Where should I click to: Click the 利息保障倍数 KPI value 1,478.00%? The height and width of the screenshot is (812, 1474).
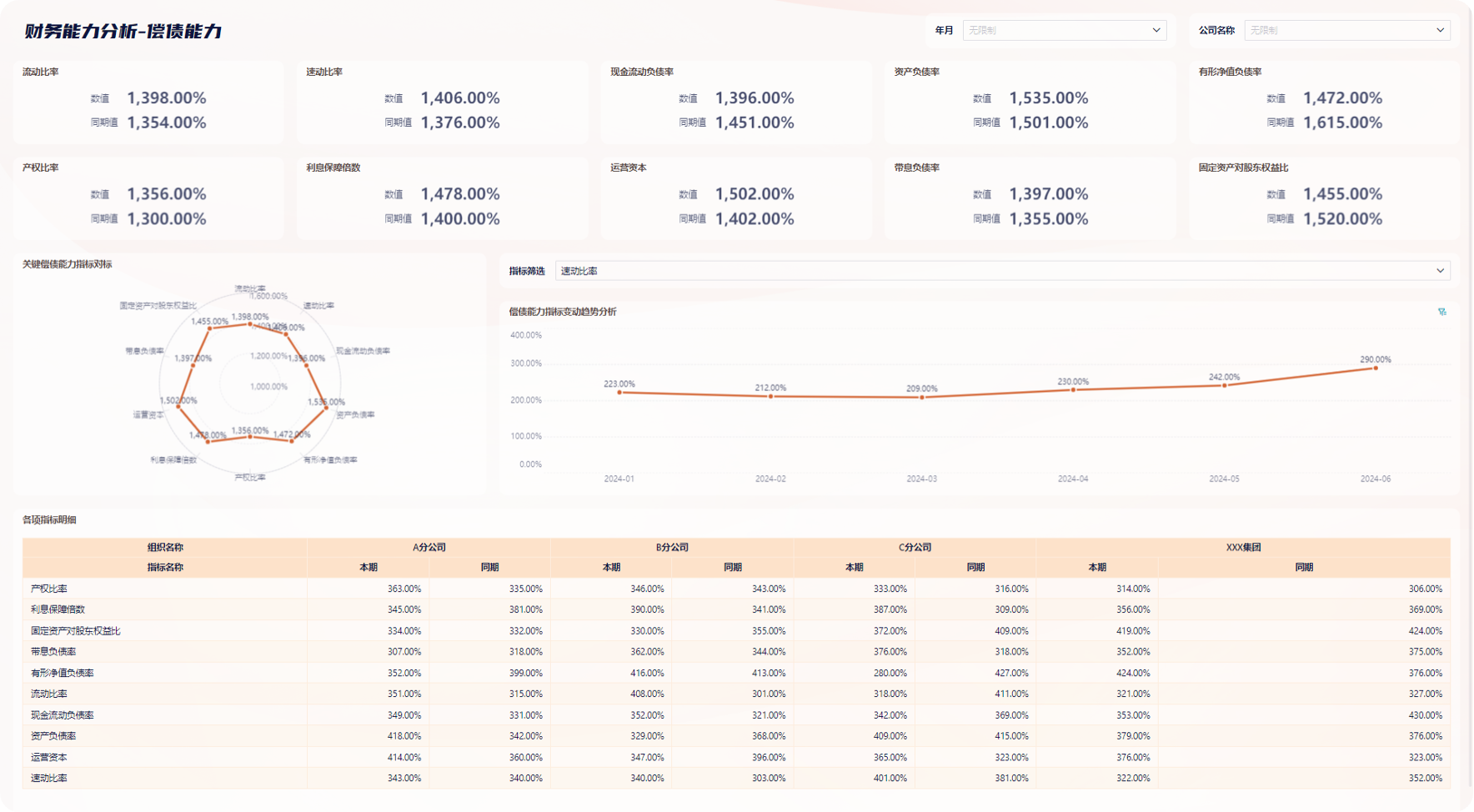[459, 194]
